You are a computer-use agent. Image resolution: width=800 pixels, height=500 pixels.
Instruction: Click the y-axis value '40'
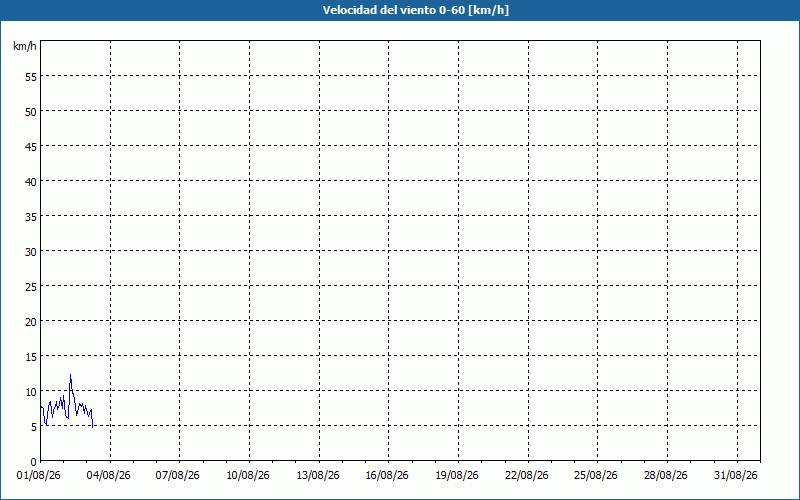[31, 182]
